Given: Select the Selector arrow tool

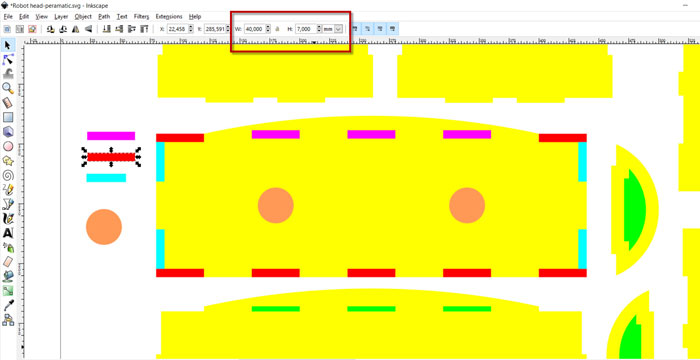Looking at the screenshot, I should 8,45.
